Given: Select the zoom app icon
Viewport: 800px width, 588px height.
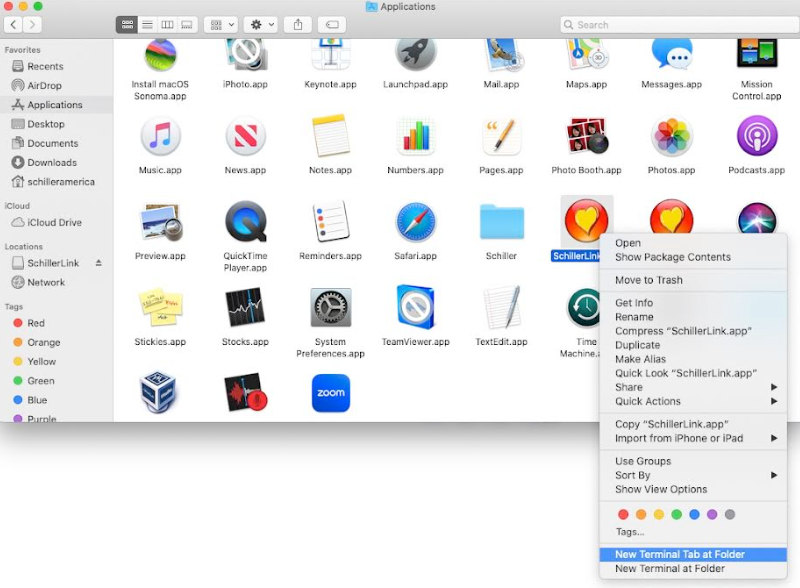Looking at the screenshot, I should point(331,393).
